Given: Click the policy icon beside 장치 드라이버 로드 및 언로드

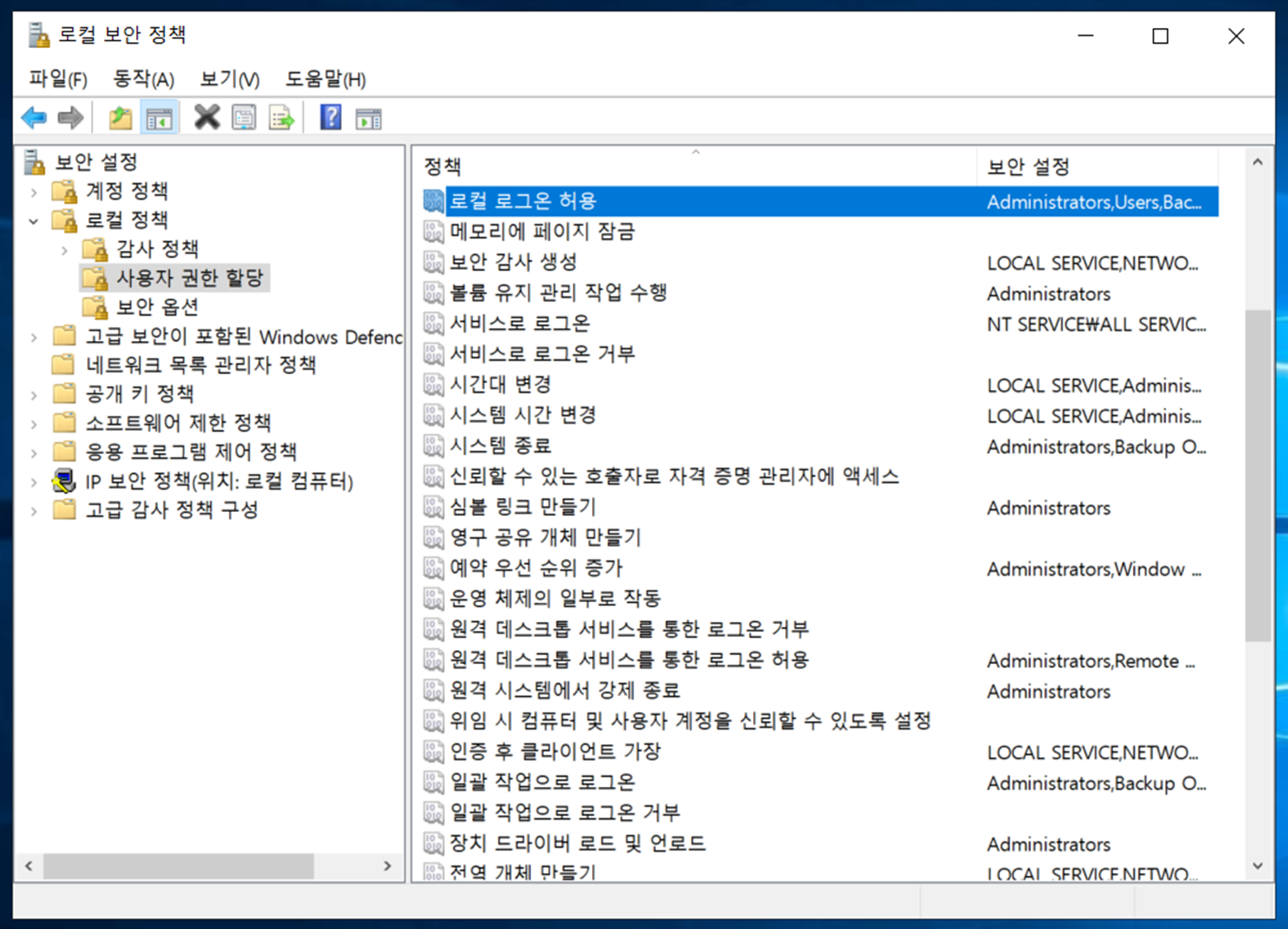Looking at the screenshot, I should pos(433,843).
